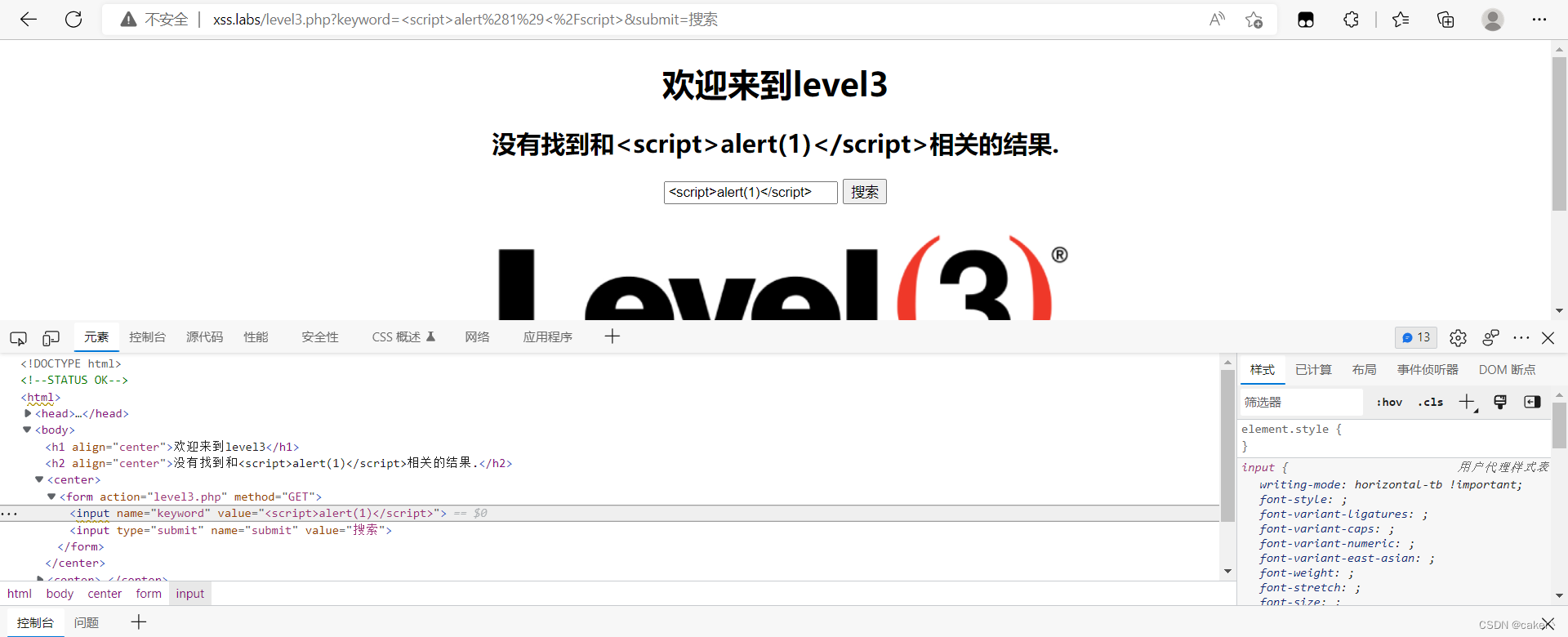Screen dimensions: 1568x637
Task: Click the 筛选器 styles filter box
Action: pos(1302,402)
